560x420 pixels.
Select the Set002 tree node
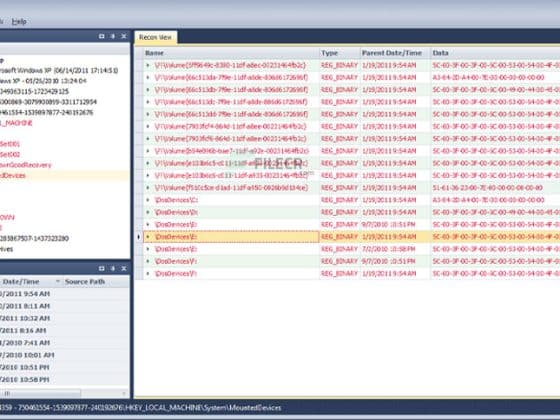pyautogui.click(x=10, y=155)
